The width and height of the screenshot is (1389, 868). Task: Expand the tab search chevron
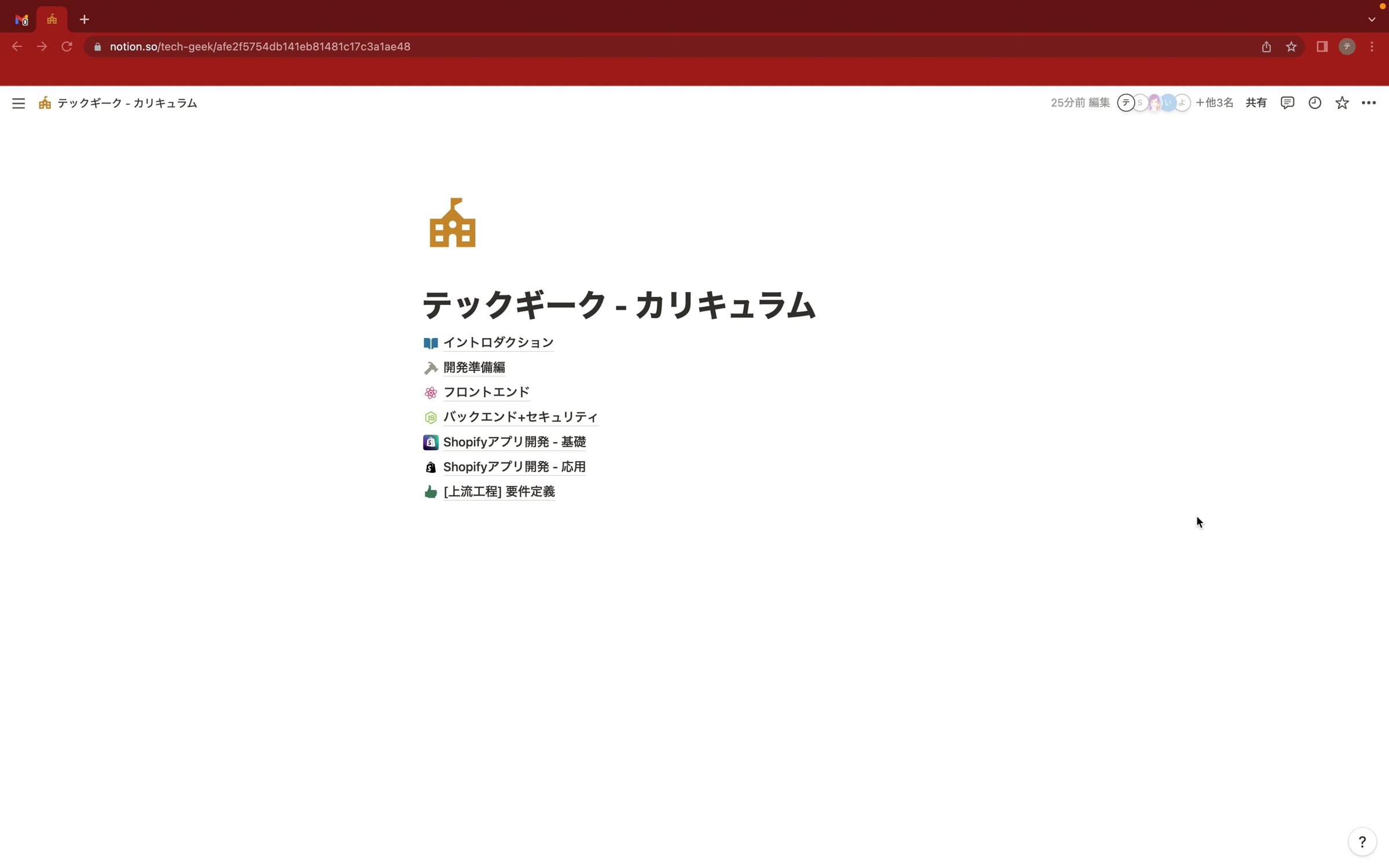click(x=1372, y=20)
